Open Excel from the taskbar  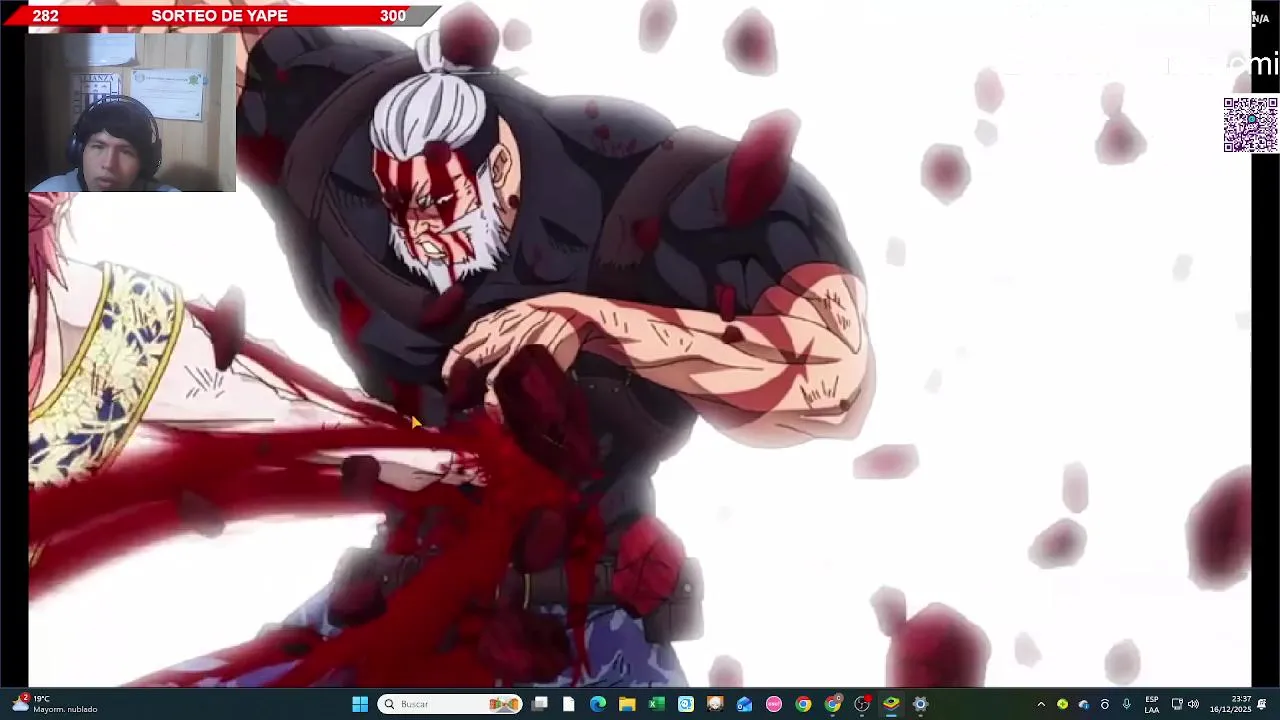tap(656, 704)
